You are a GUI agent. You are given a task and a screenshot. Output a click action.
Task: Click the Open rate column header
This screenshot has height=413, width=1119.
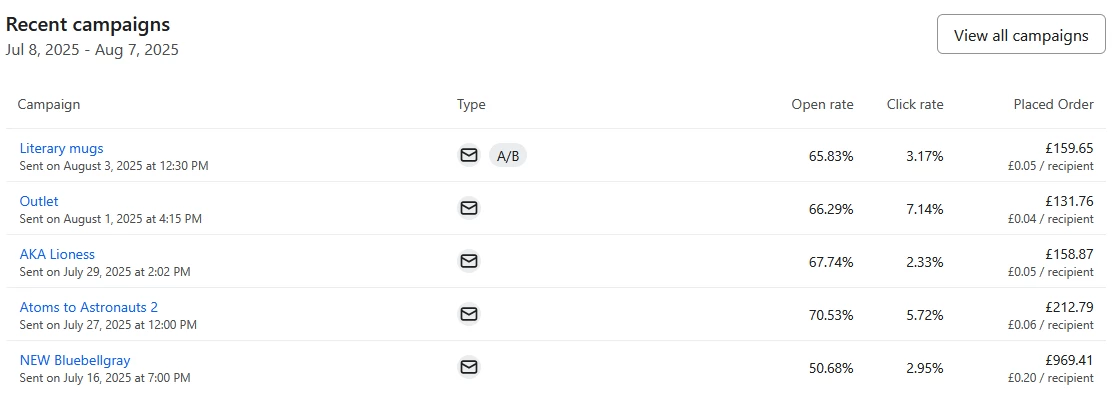822,104
